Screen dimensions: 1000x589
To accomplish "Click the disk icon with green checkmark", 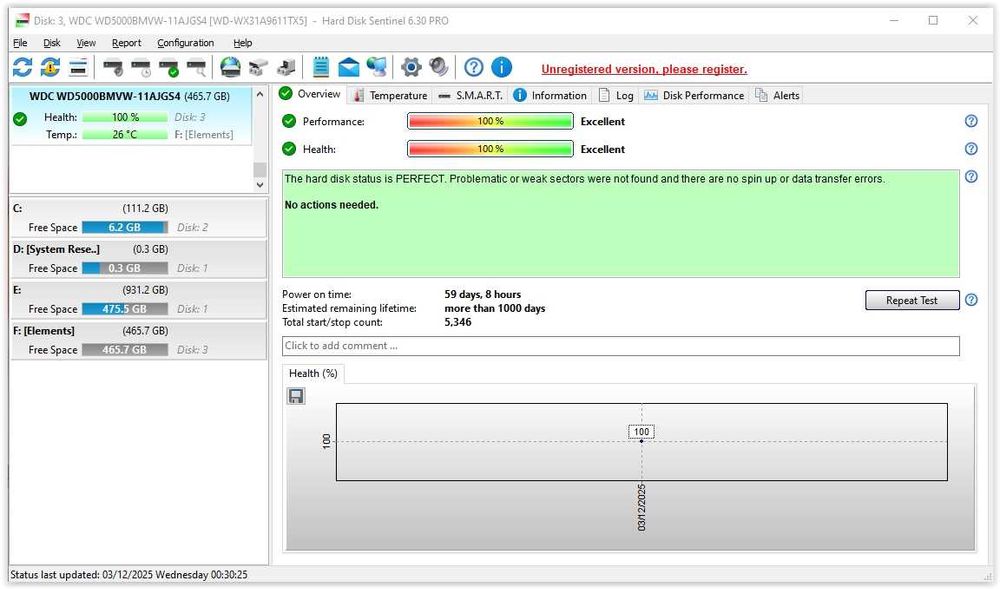I will pos(169,67).
